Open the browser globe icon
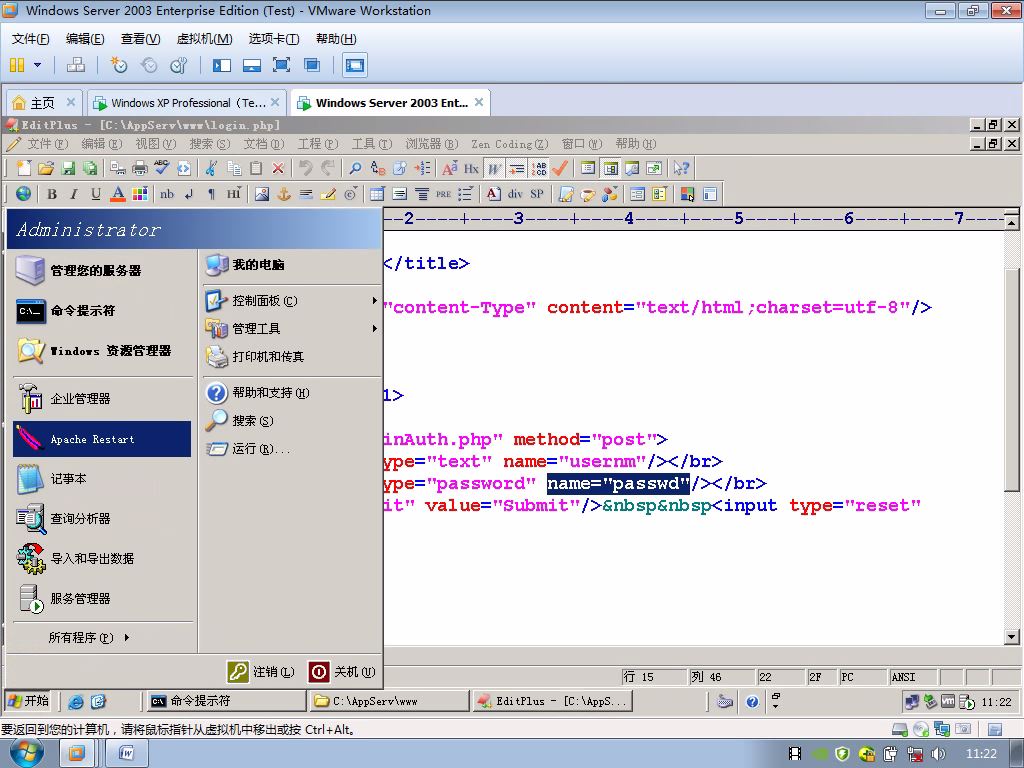Screen dimensions: 1024x768 [x=24, y=194]
